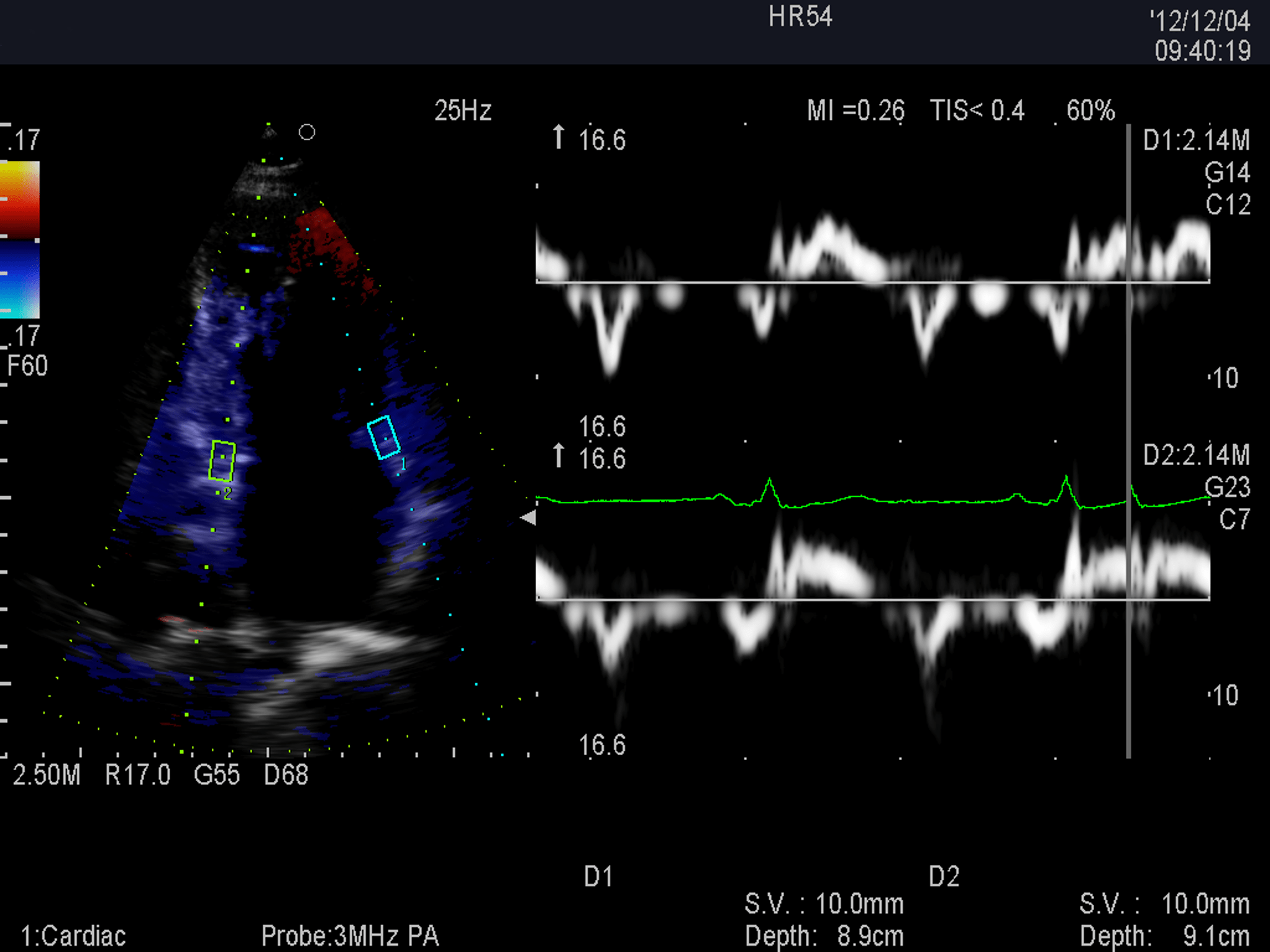Viewport: 1270px width, 952px height.
Task: Click the Probe:3MHz PA label
Action: click(x=350, y=936)
